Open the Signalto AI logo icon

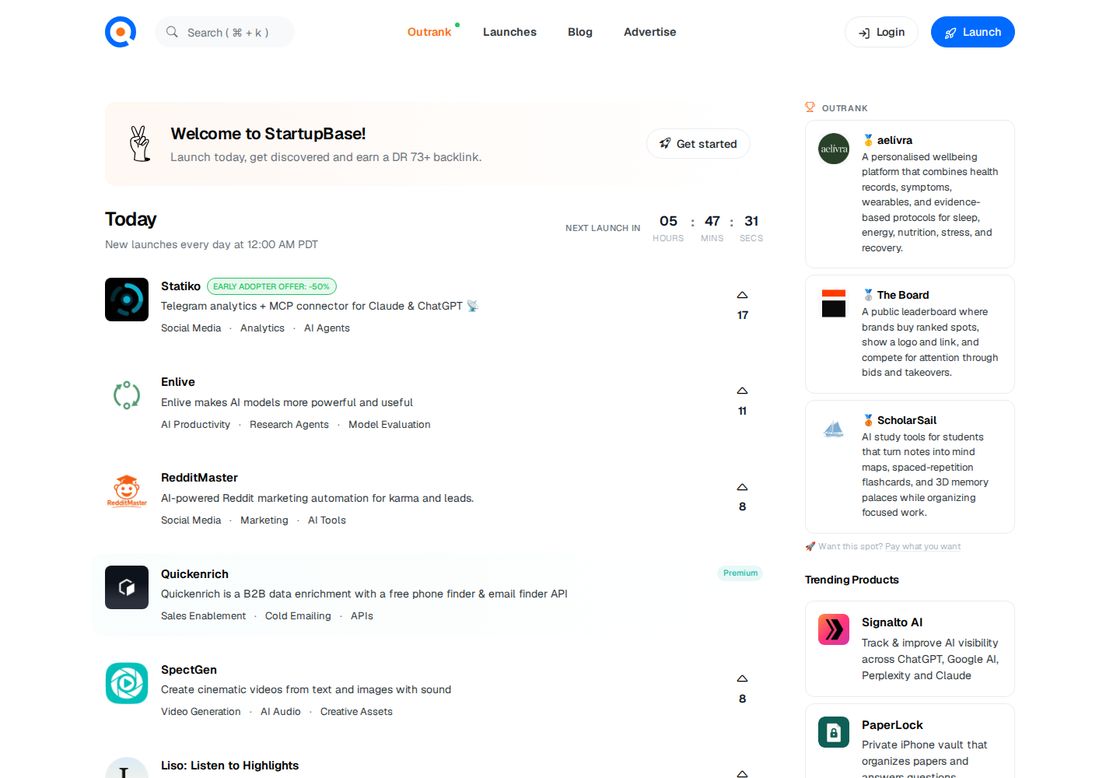click(x=834, y=629)
